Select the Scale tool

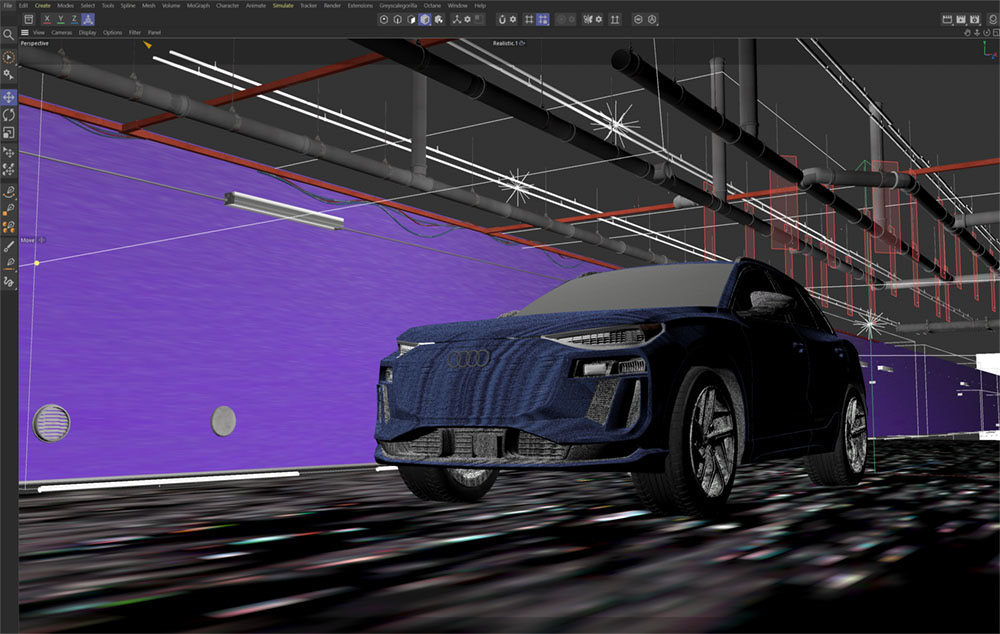coord(8,133)
